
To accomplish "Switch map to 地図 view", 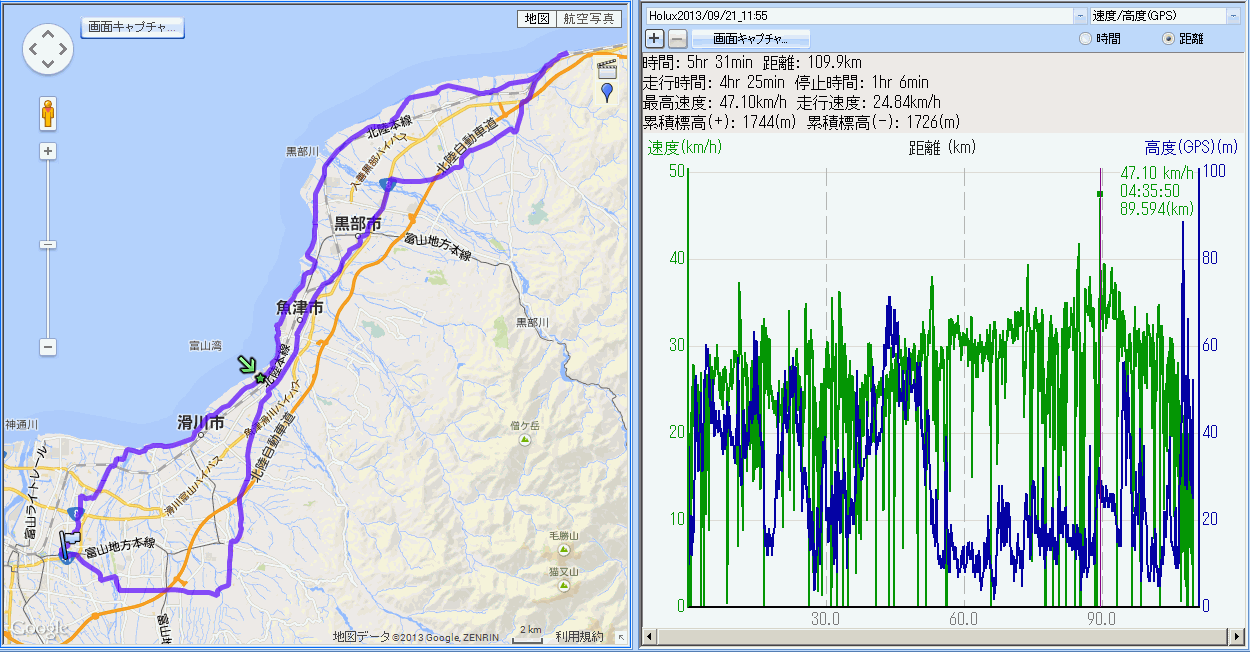I will 536,19.
